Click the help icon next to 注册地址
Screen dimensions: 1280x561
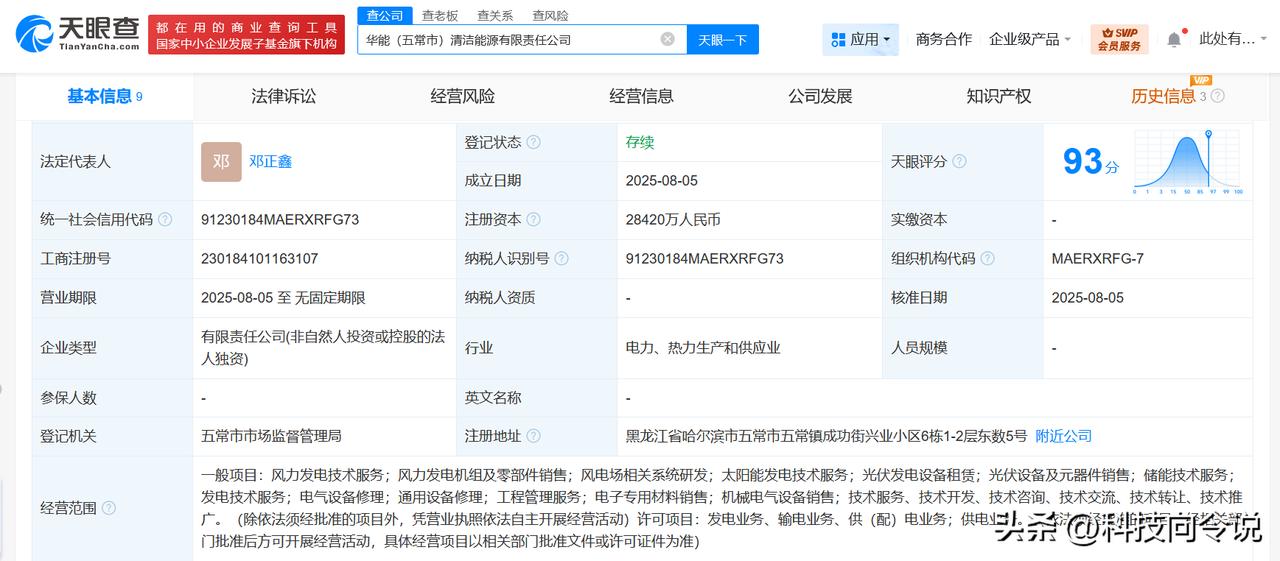pos(534,436)
